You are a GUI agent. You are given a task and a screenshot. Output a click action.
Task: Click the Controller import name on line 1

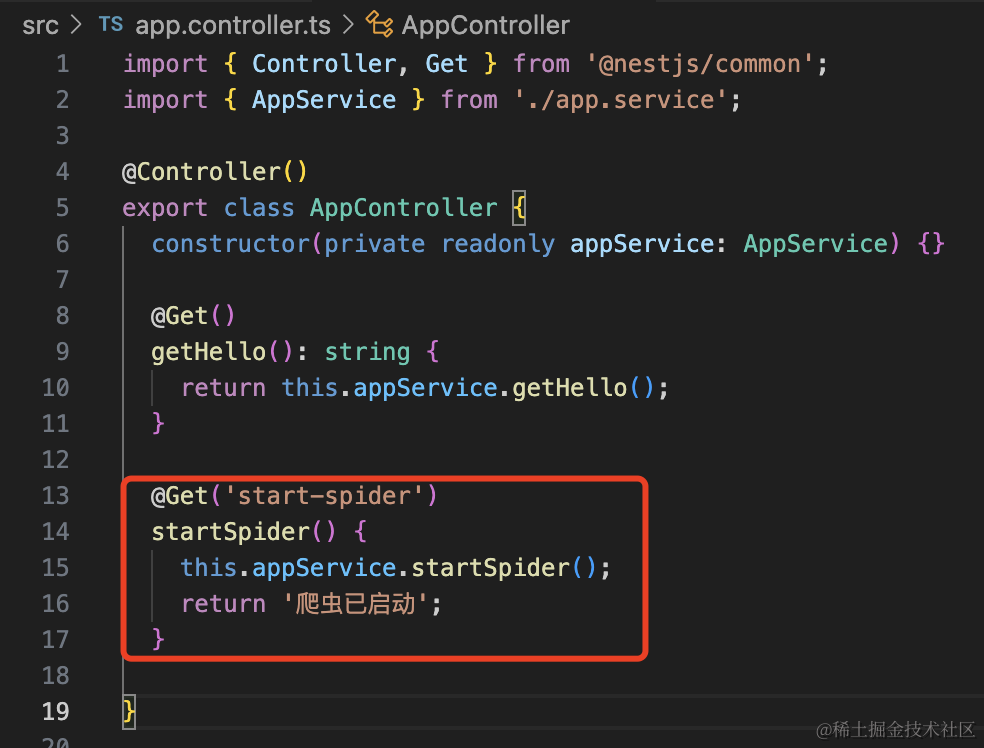tap(324, 64)
